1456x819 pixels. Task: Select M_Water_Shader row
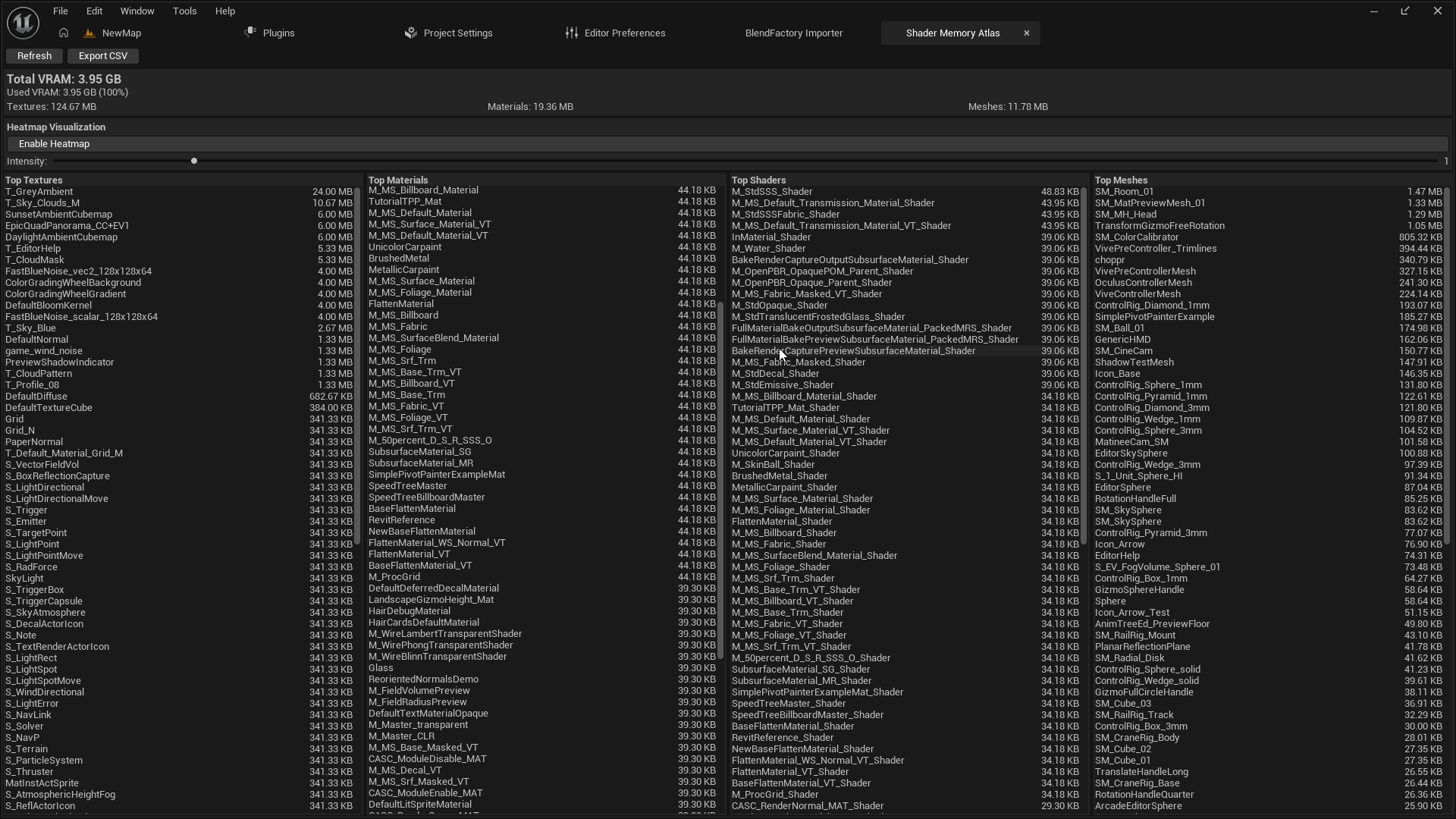(905, 249)
